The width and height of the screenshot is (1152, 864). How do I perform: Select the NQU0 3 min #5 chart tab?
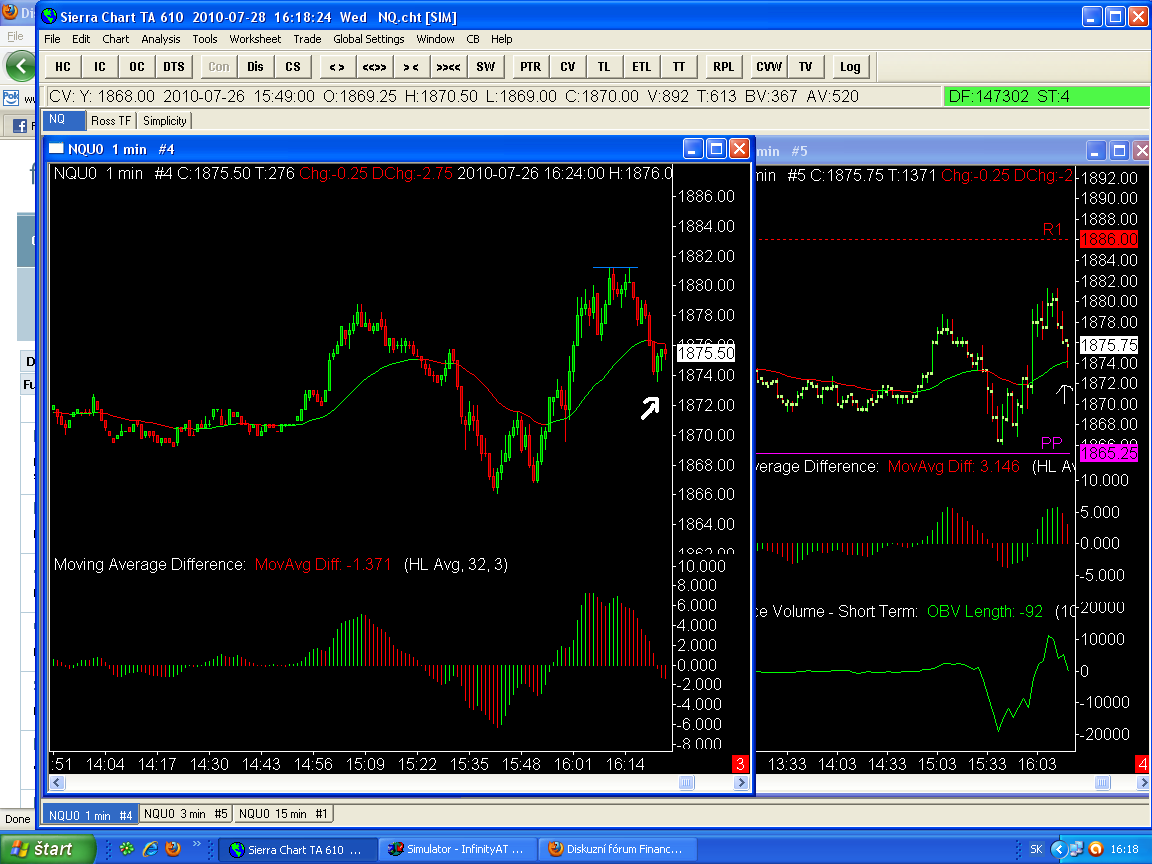coord(186,814)
